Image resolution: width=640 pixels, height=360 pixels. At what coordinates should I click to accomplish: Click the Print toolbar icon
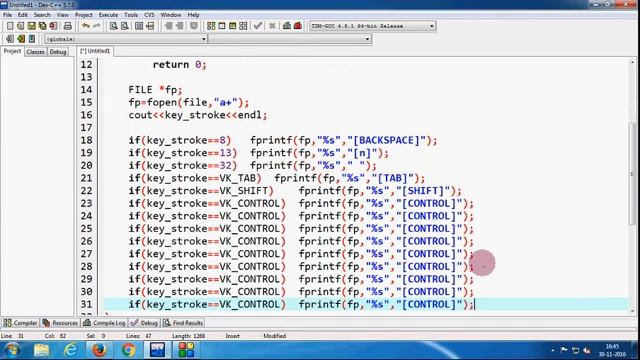click(67, 26)
